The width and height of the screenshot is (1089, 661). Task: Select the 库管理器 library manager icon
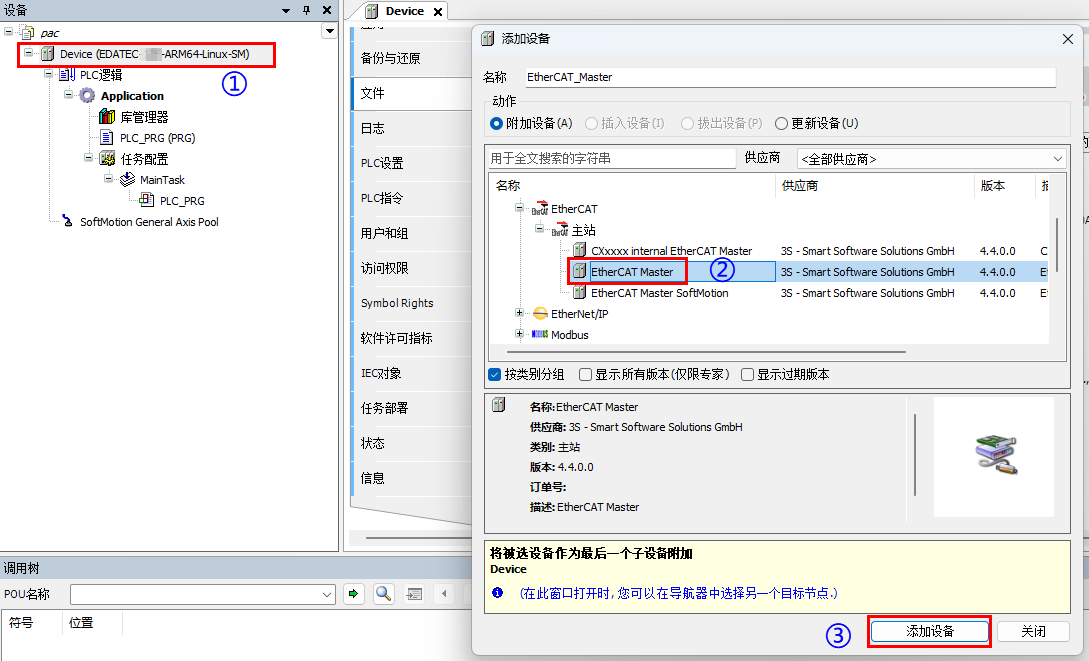coord(107,117)
